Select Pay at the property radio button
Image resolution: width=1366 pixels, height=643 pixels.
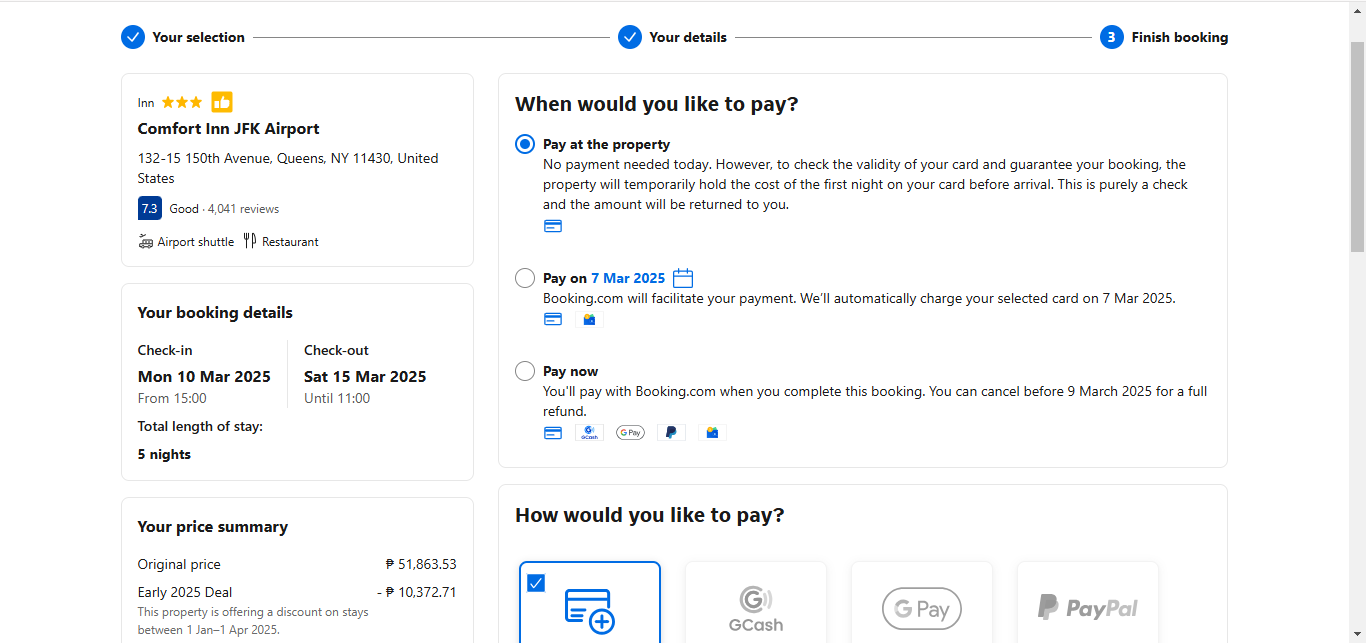tap(525, 144)
